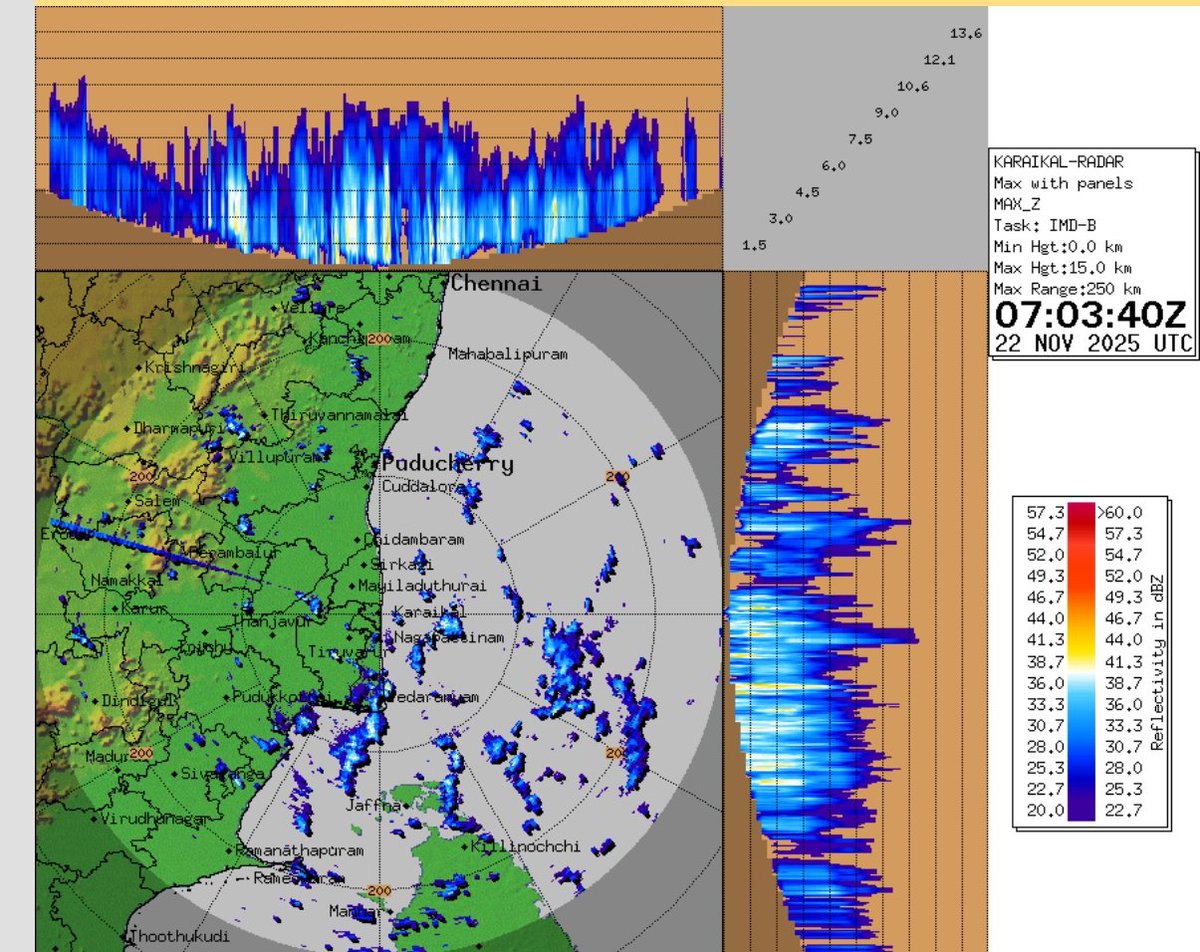The image size is (1200, 952).
Task: Select the Dharmapuri label
Action: [x=179, y=428]
